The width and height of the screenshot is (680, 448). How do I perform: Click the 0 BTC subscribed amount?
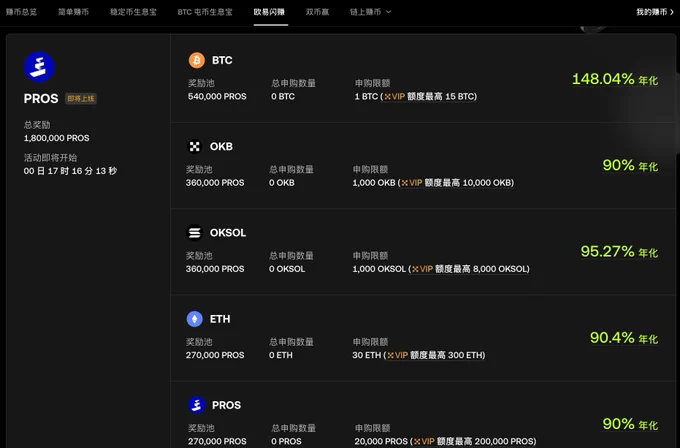pos(283,96)
